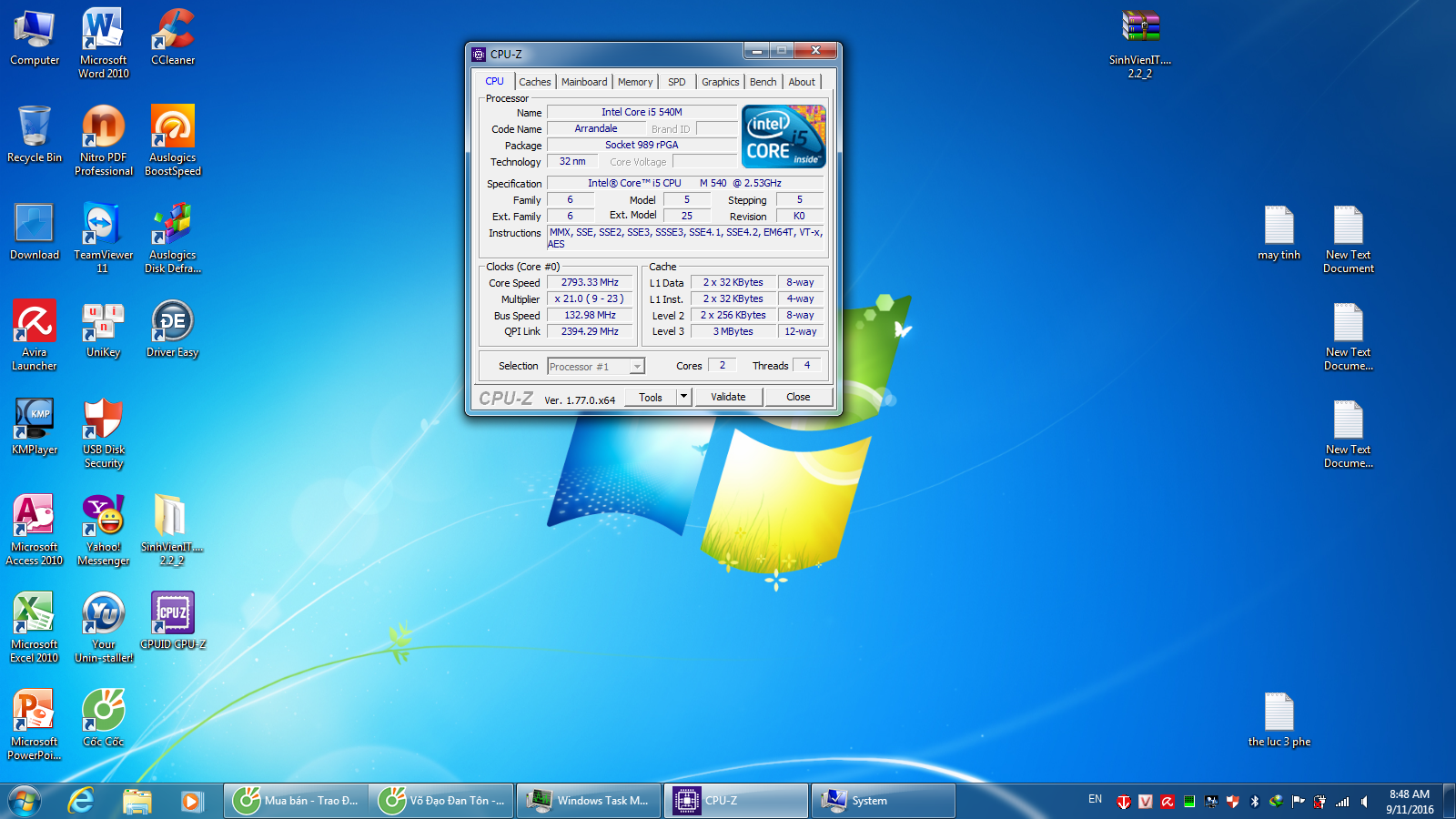
Task: Open the Mainboard tab
Action: (x=583, y=82)
